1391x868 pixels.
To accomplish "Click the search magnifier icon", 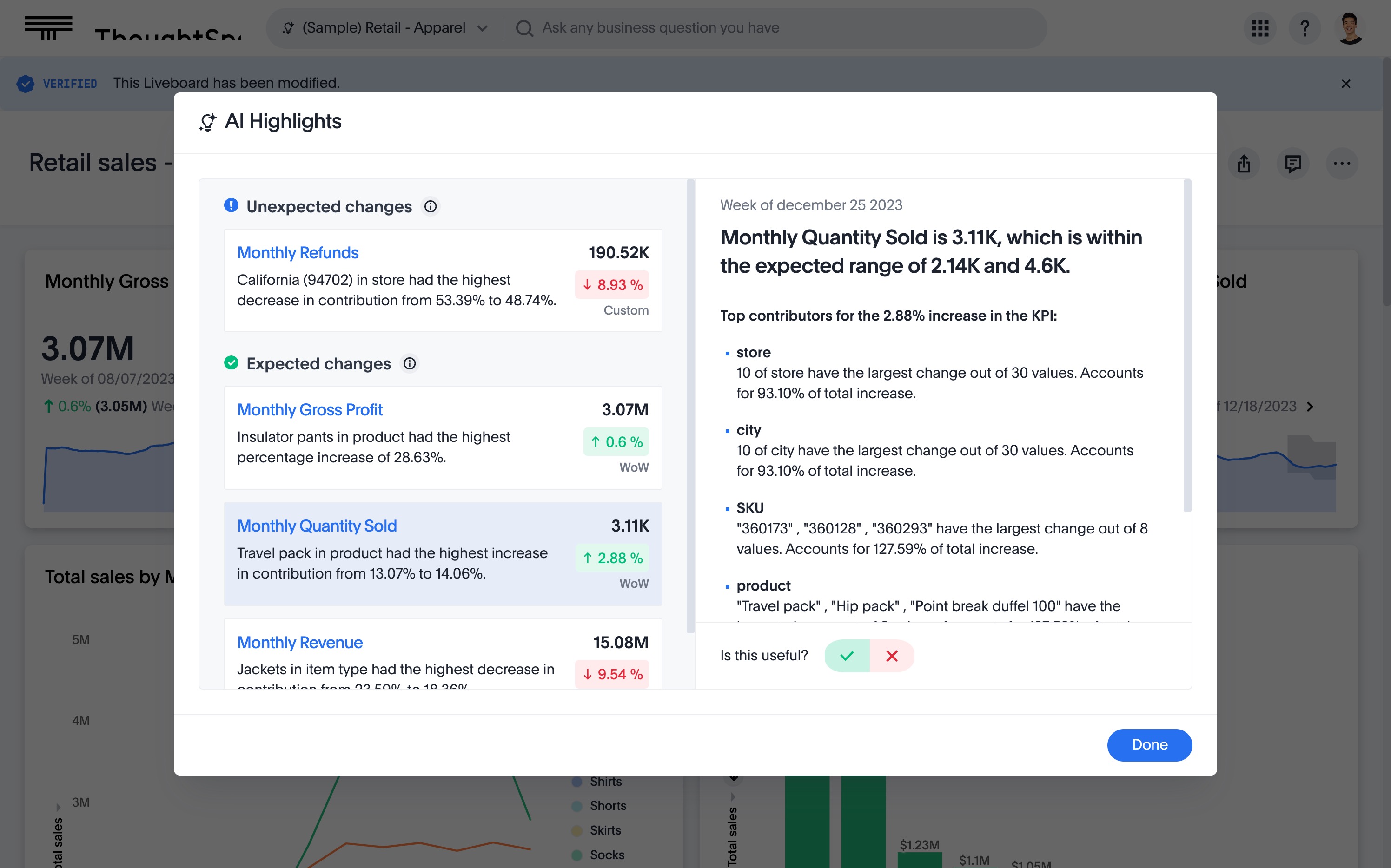I will coord(524,28).
